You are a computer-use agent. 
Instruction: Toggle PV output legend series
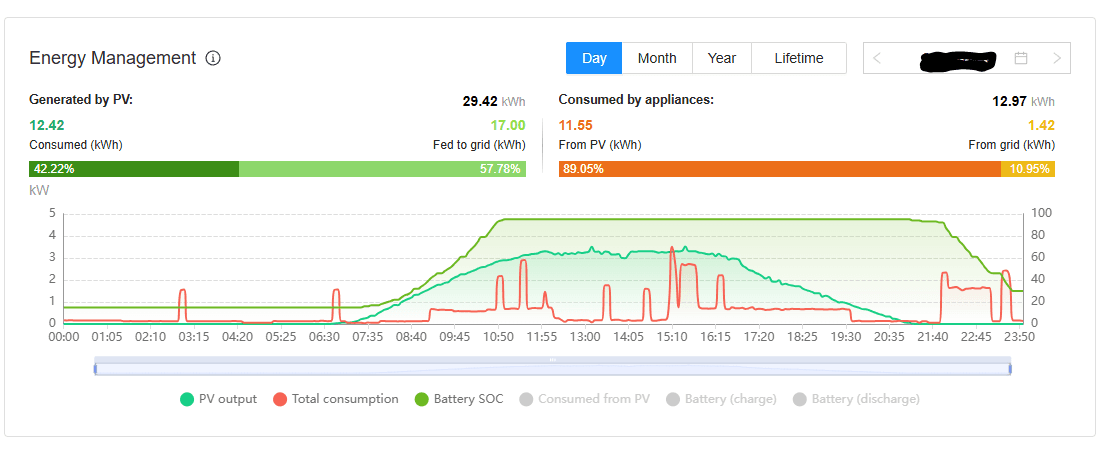point(218,399)
